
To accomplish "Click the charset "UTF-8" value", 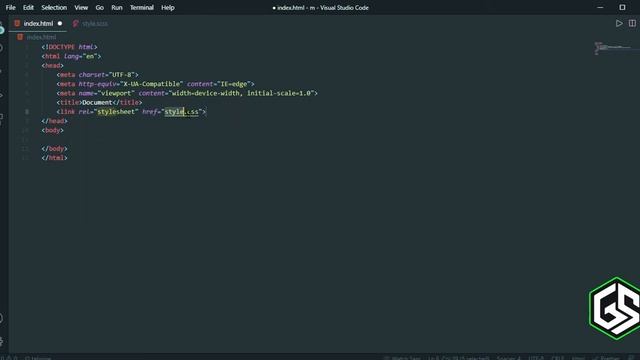I will pos(122,75).
